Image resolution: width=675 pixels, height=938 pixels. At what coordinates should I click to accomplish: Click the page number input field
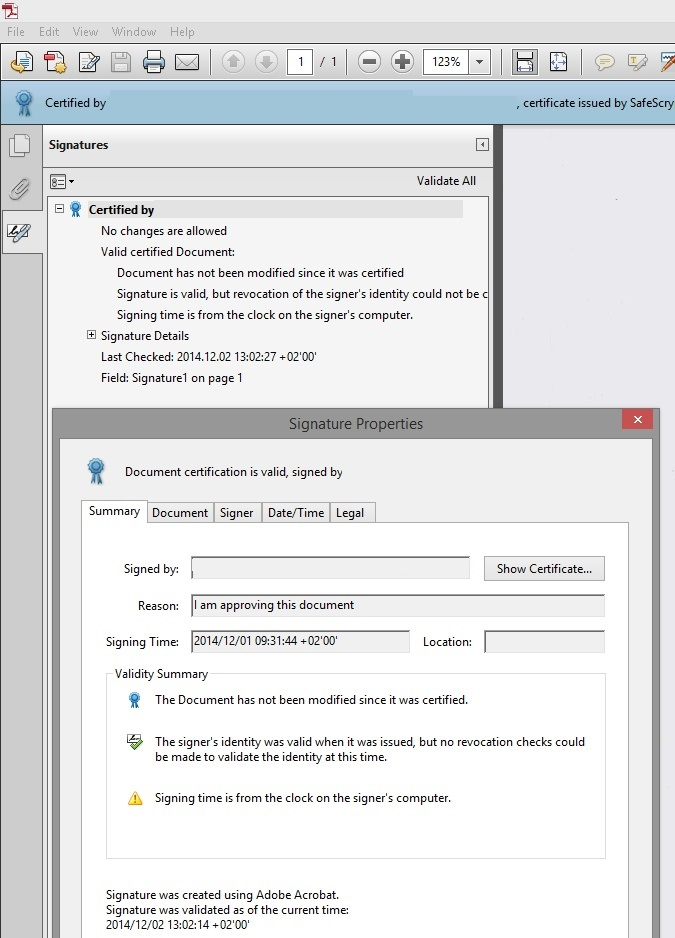click(x=300, y=62)
